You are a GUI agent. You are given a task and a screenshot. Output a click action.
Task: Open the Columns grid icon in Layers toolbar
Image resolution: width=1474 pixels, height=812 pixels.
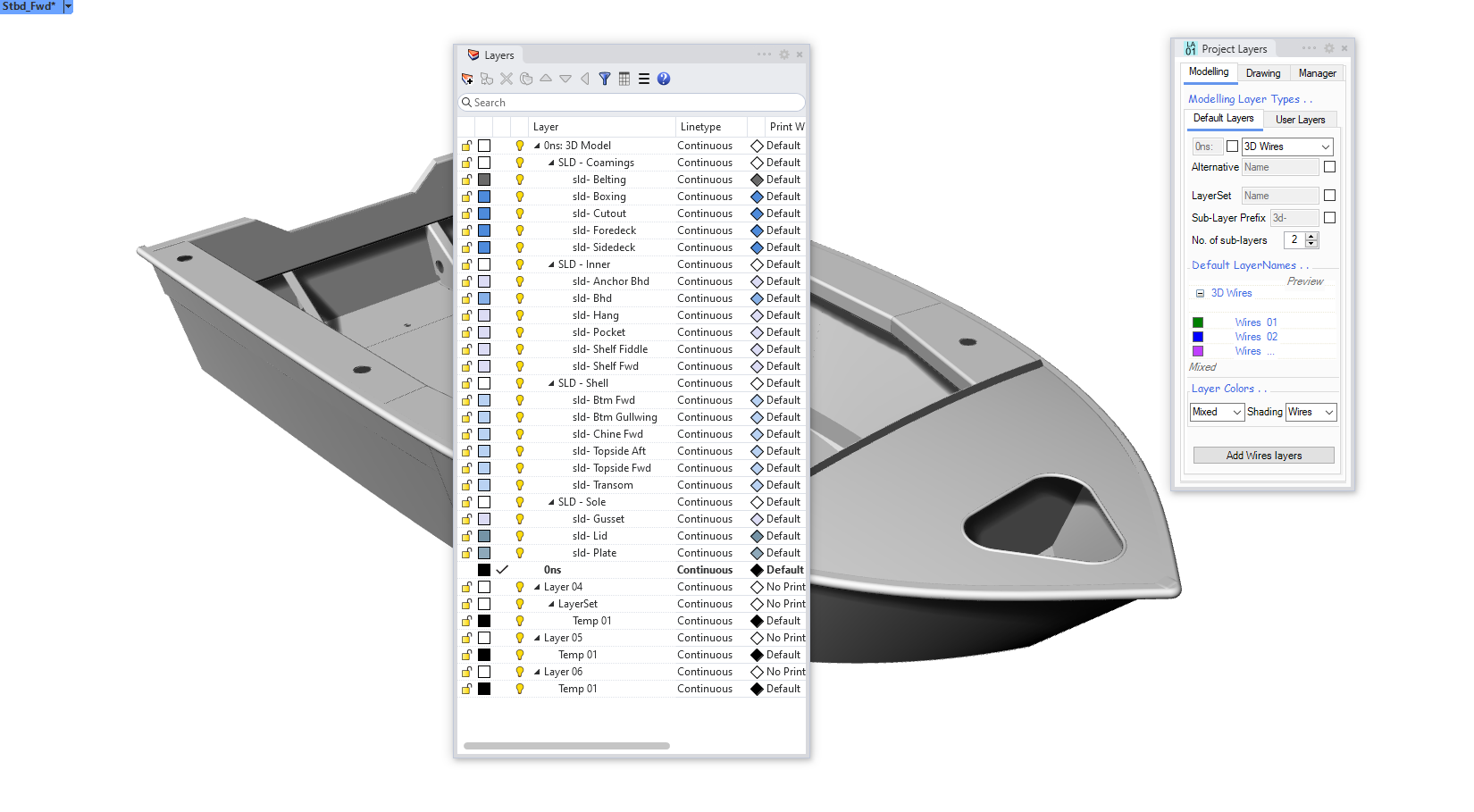tap(624, 79)
